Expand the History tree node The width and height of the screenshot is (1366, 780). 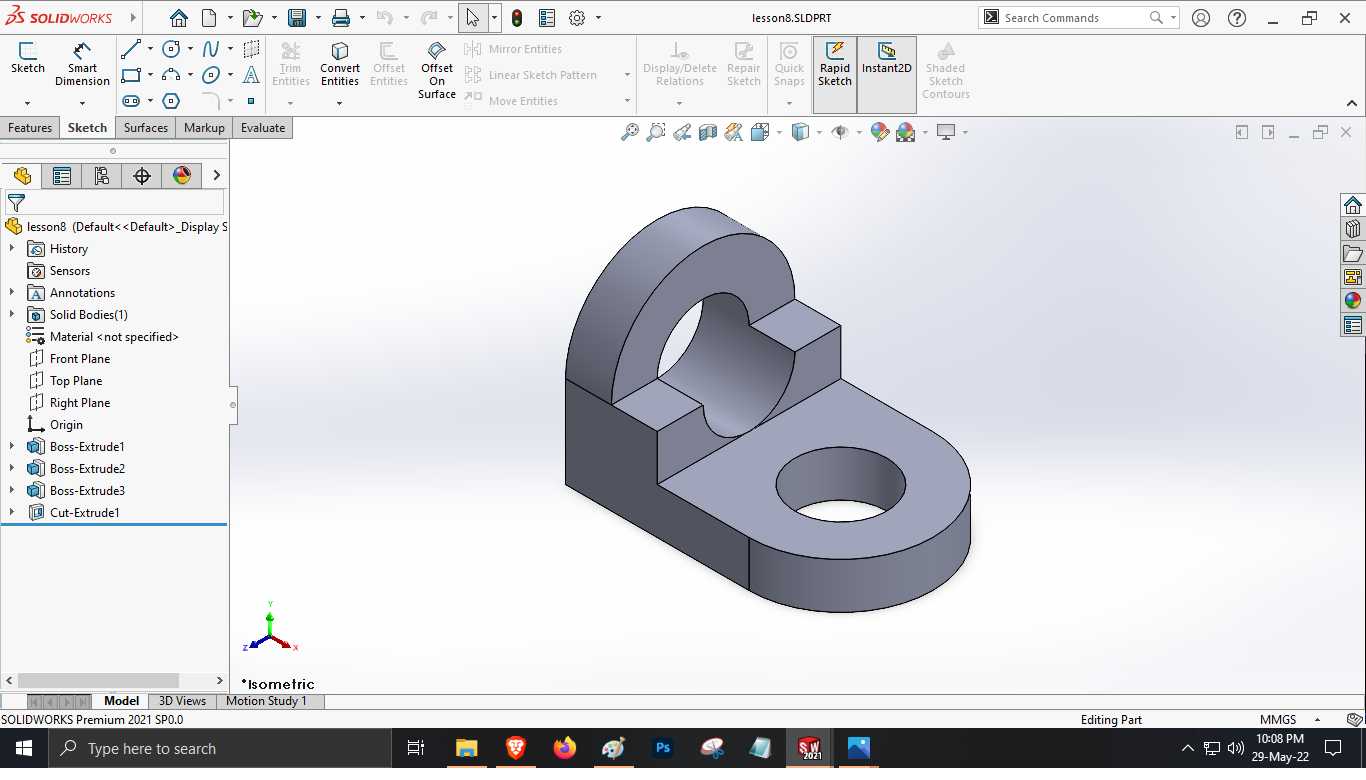[12, 249]
